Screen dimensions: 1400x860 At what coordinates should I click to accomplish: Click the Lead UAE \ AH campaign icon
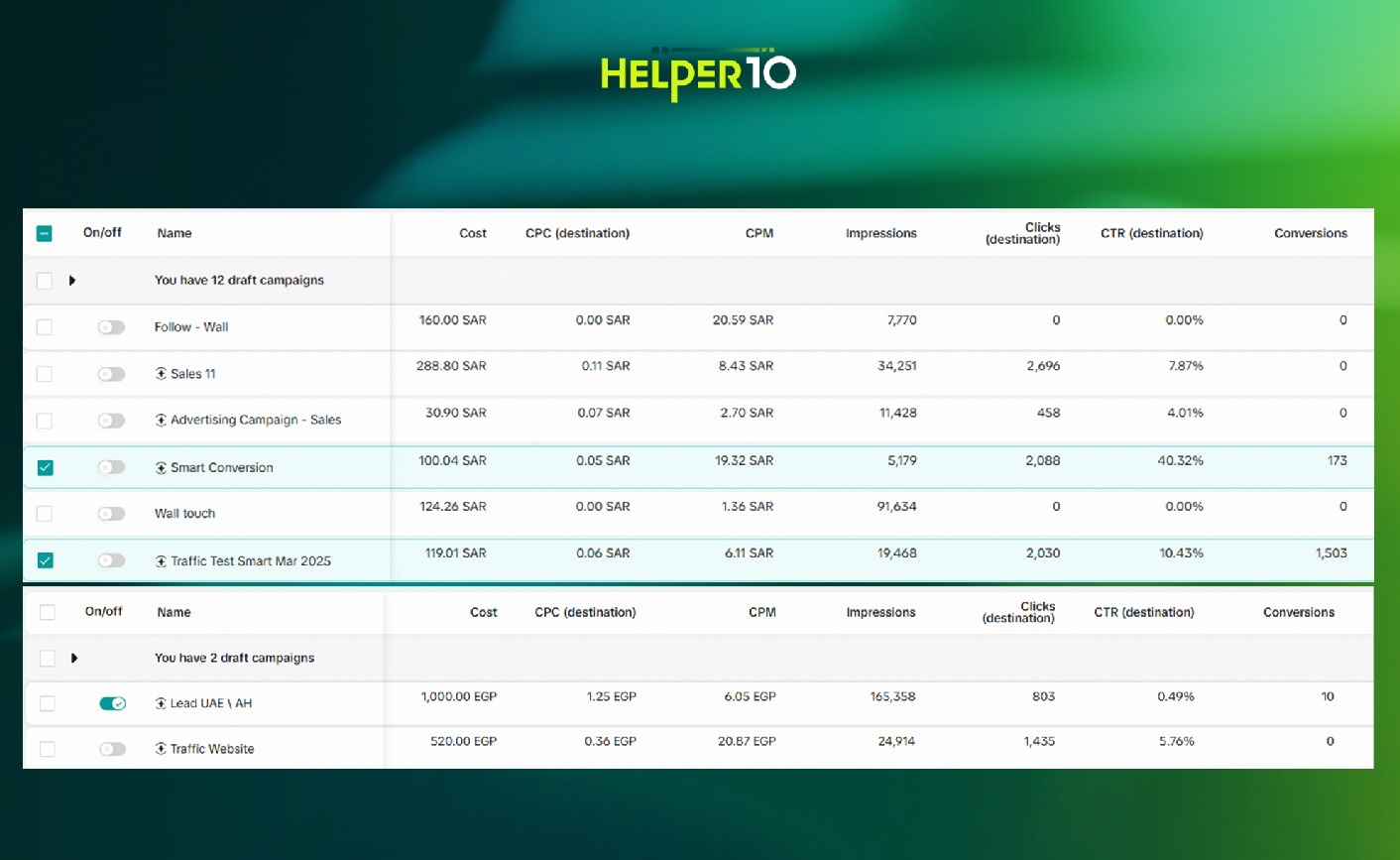click(x=161, y=703)
